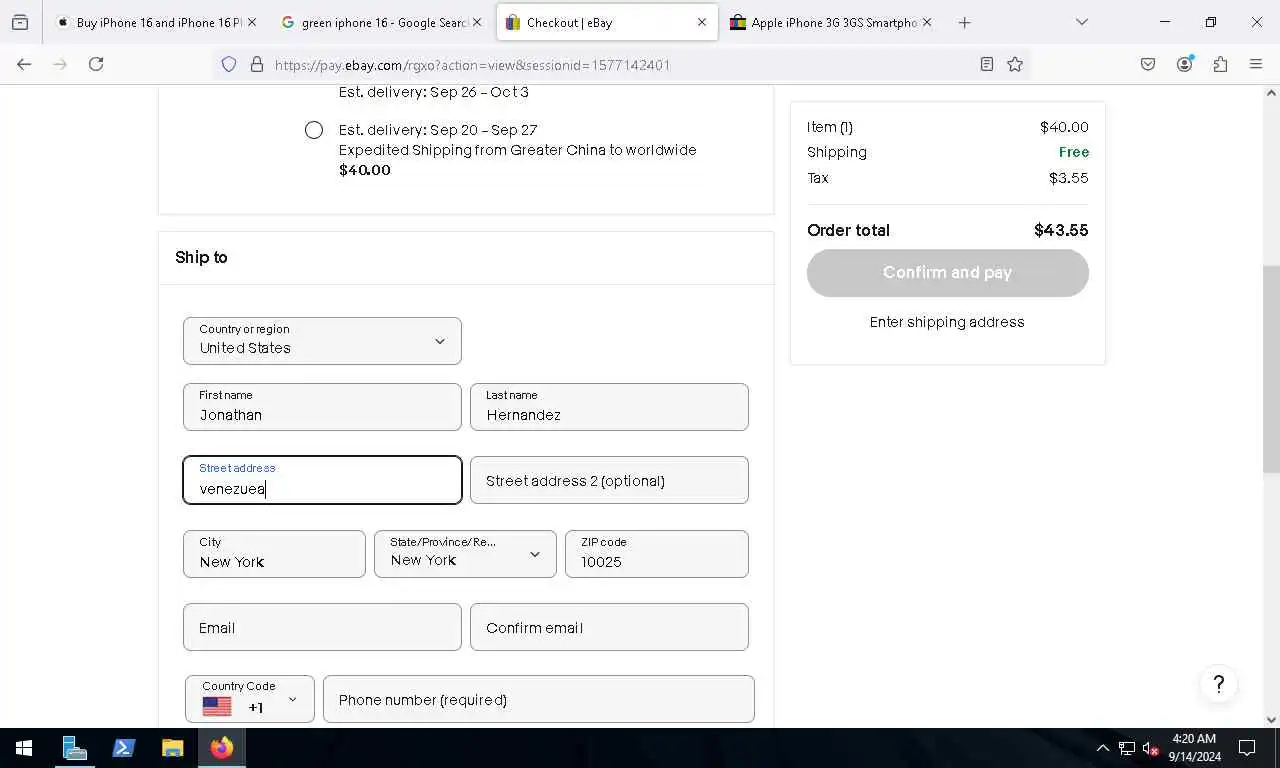Click the Order total $43.55 amount

coord(1061,230)
